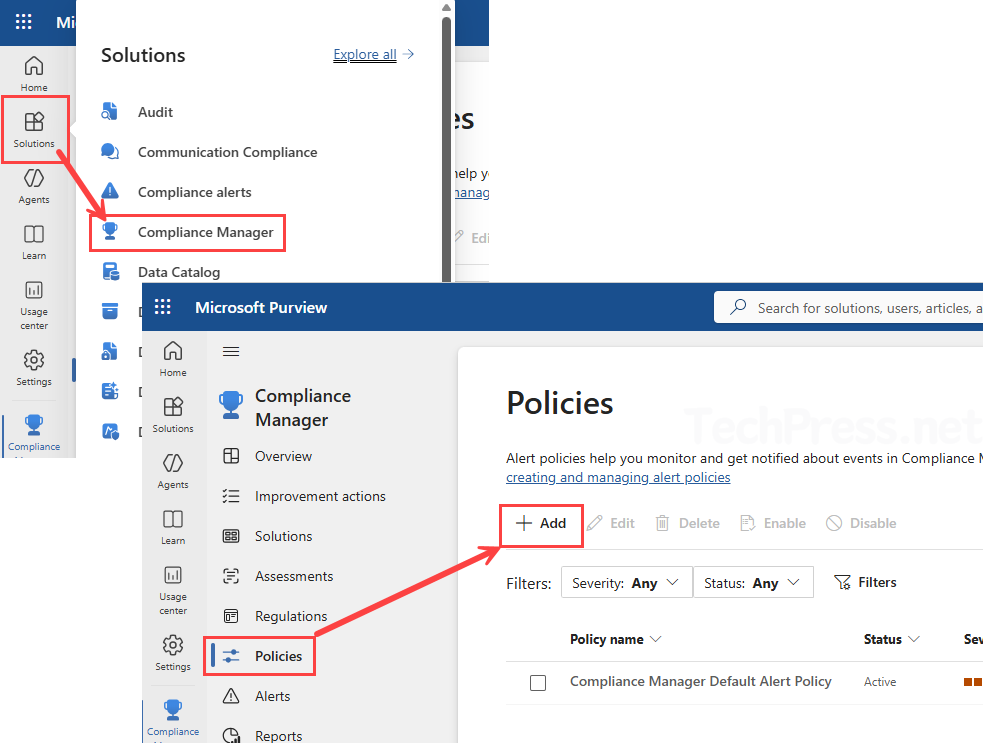Collapse navigation with hamburger icon
Screen dimensions: 983x743
231,352
